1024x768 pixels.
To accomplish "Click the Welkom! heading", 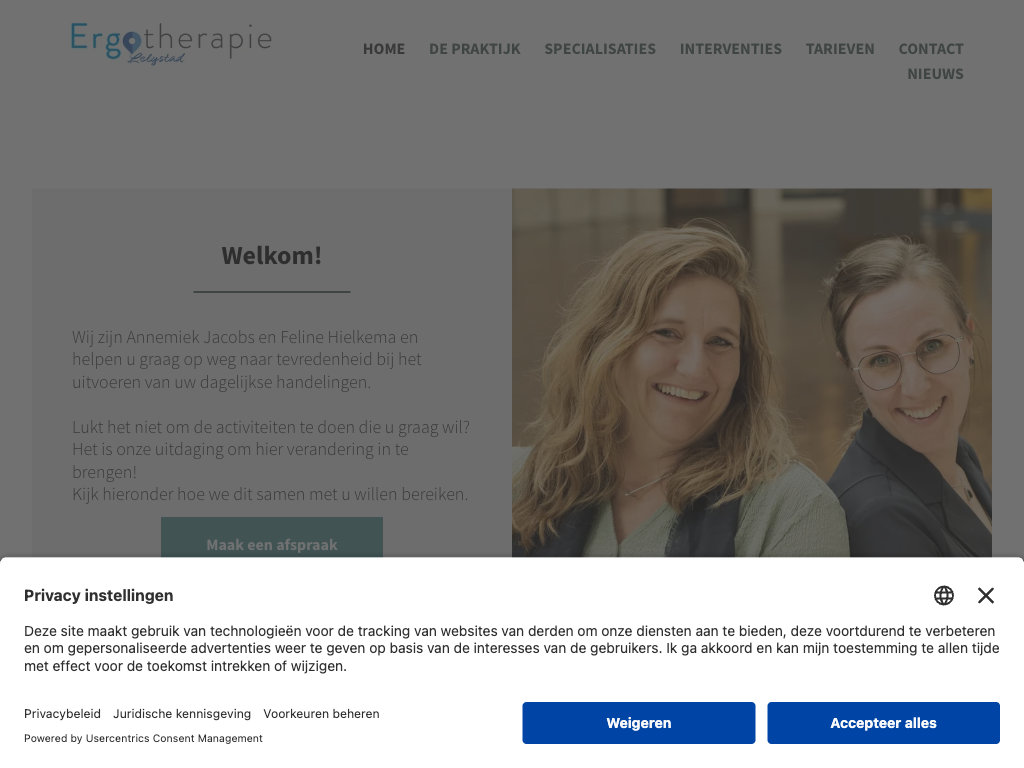I will pos(272,255).
